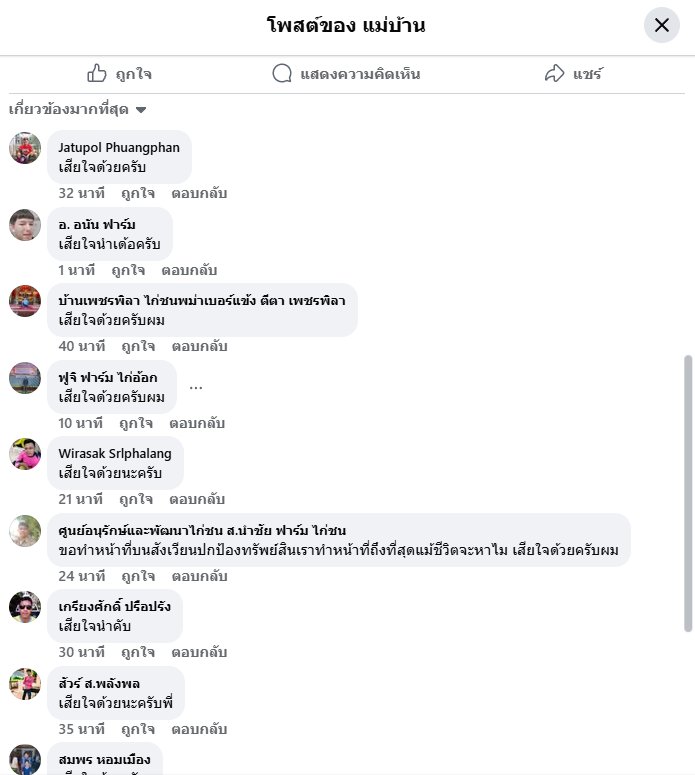The height and width of the screenshot is (775, 695).
Task: Expand the เกี่ยวข้องมากที่สุด sort dropdown
Action: pyautogui.click(x=78, y=109)
